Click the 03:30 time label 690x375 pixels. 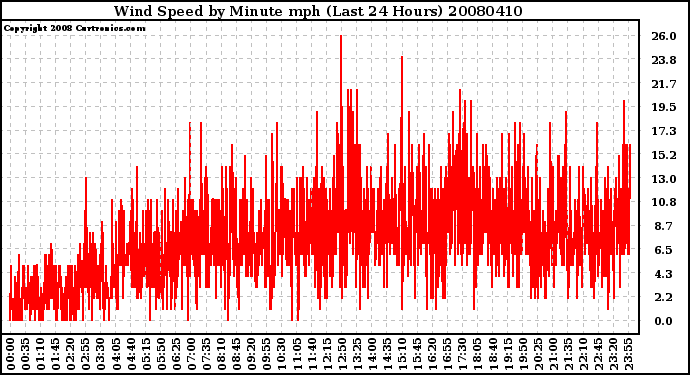101,354
